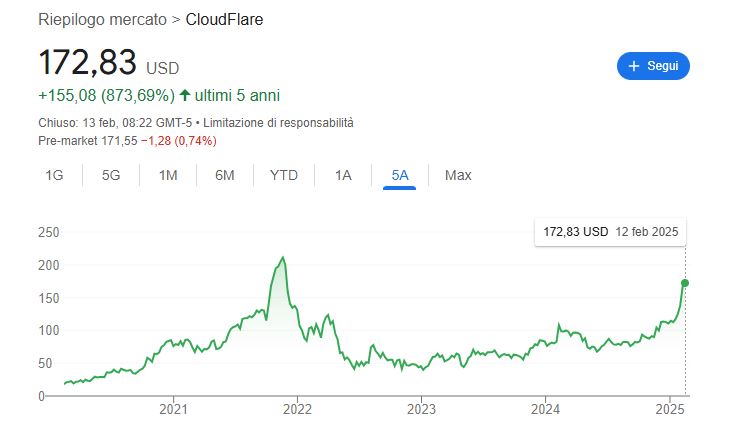This screenshot has width=743, height=434.
Task: Select the 5G time range tab
Action: pos(111,175)
